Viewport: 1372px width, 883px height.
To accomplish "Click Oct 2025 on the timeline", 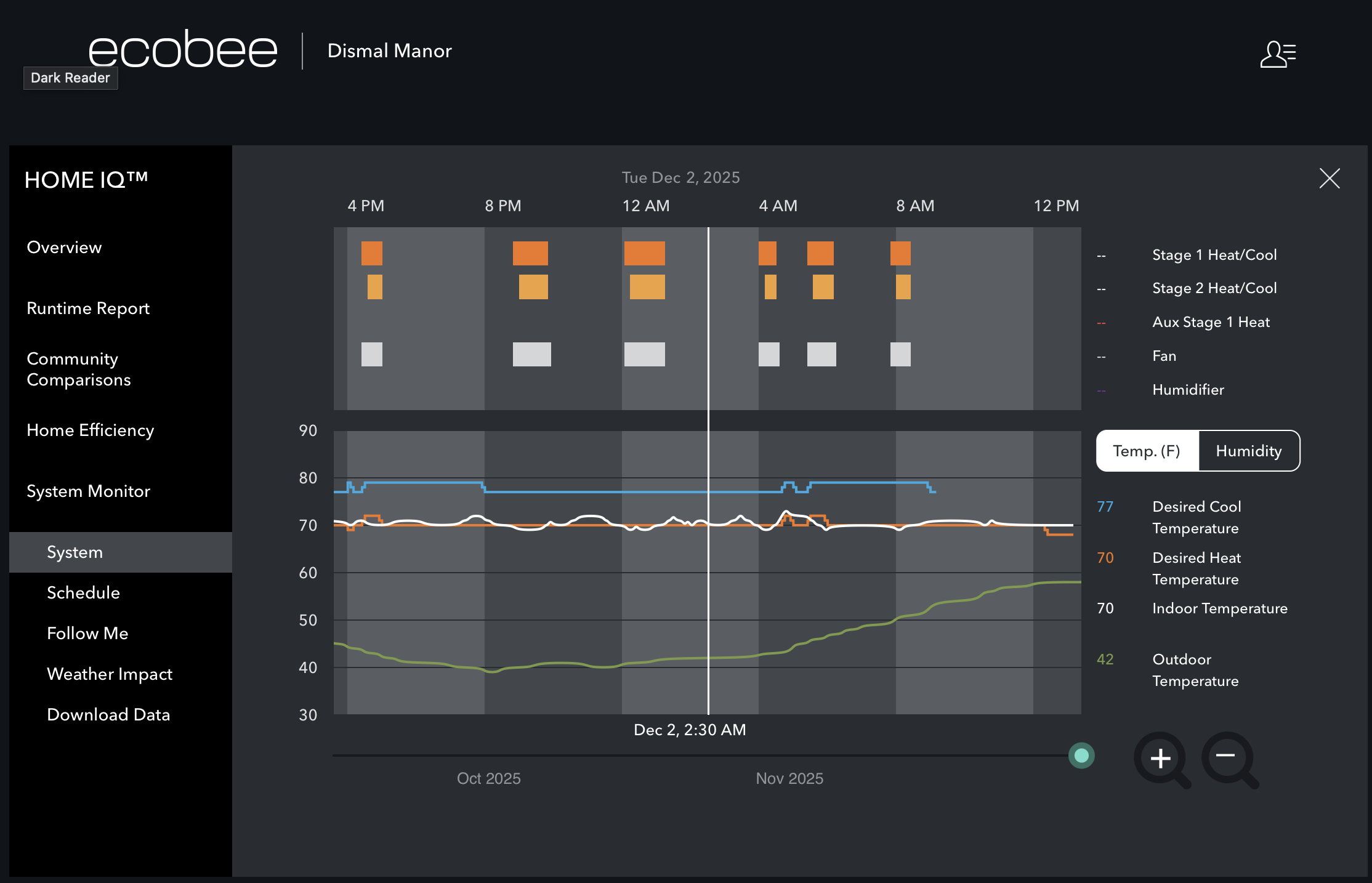I will tap(488, 778).
